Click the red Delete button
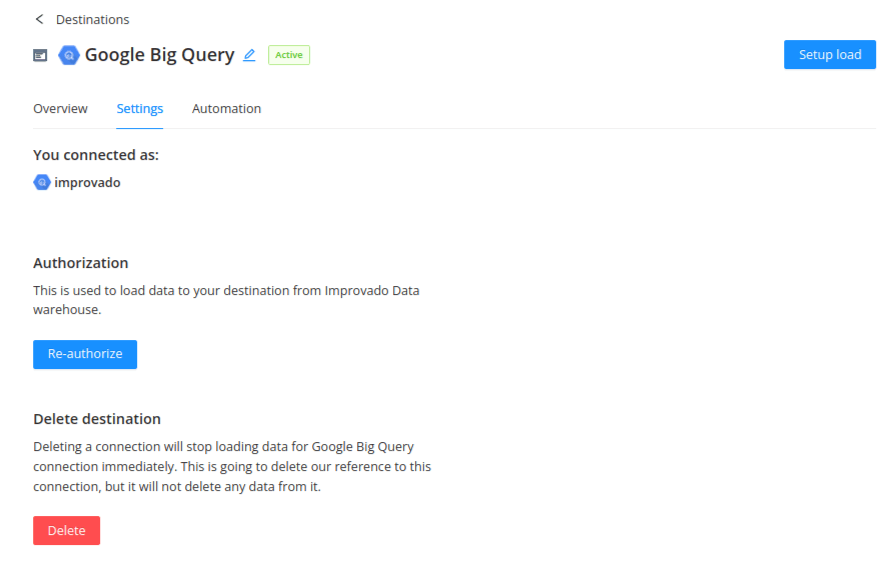The image size is (882, 562). 66,530
